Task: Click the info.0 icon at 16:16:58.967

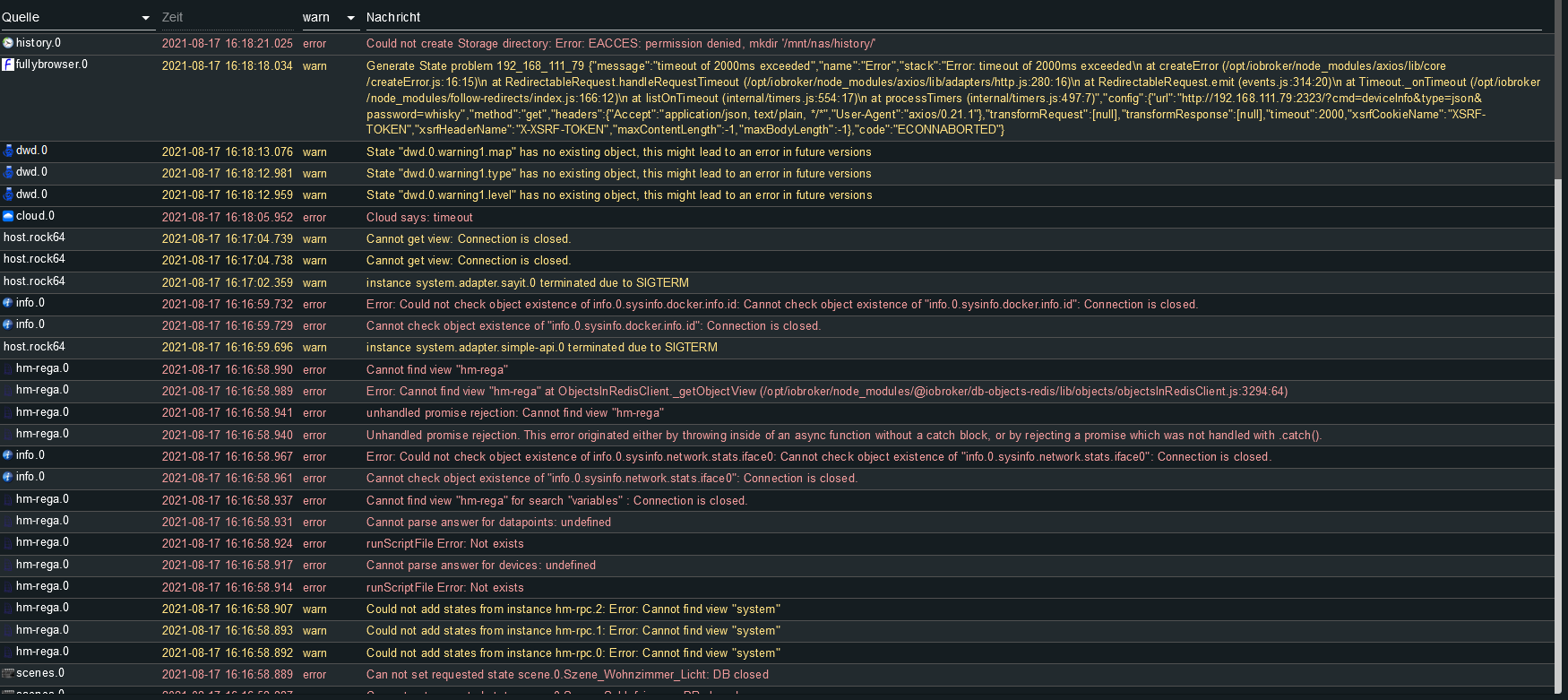Action: click(8, 455)
